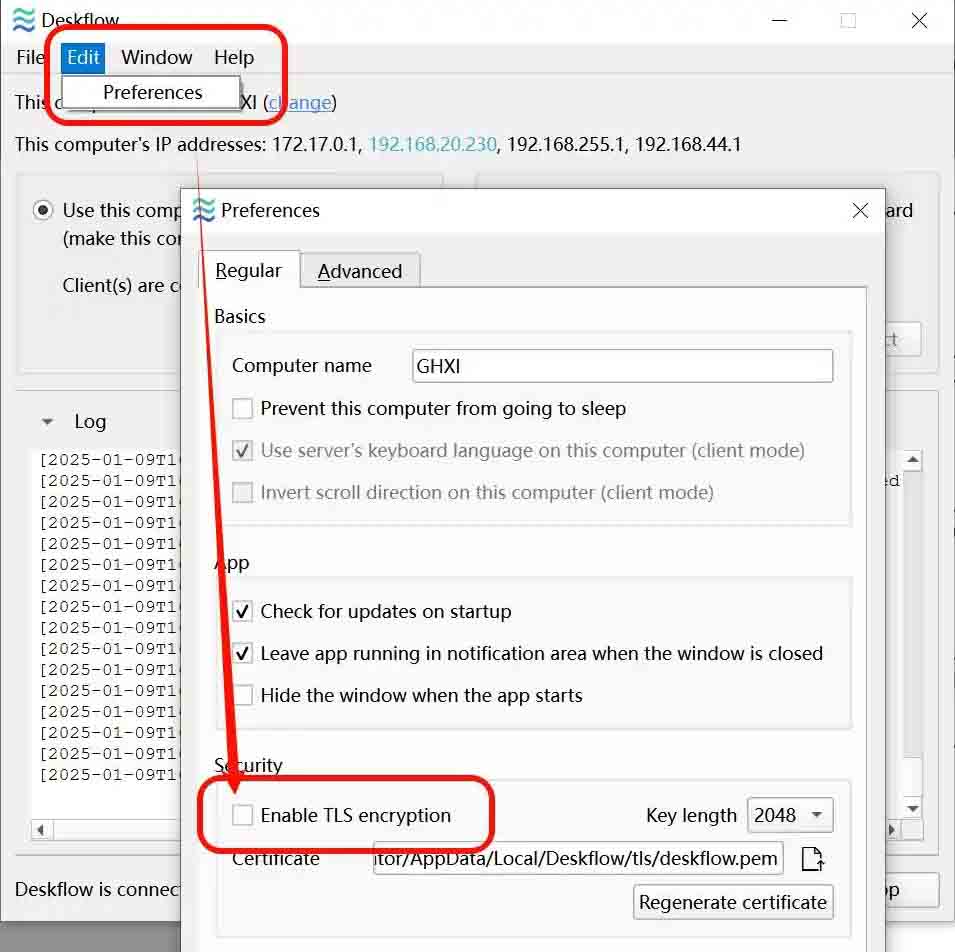Click the log horizontal scroll right arrow
955x952 pixels.
click(x=892, y=830)
